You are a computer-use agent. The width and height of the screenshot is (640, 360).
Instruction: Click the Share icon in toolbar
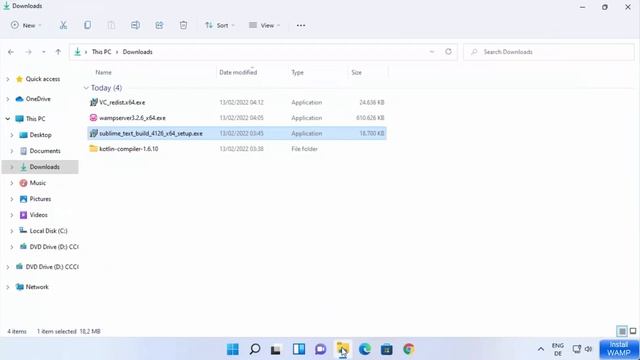(x=159, y=25)
